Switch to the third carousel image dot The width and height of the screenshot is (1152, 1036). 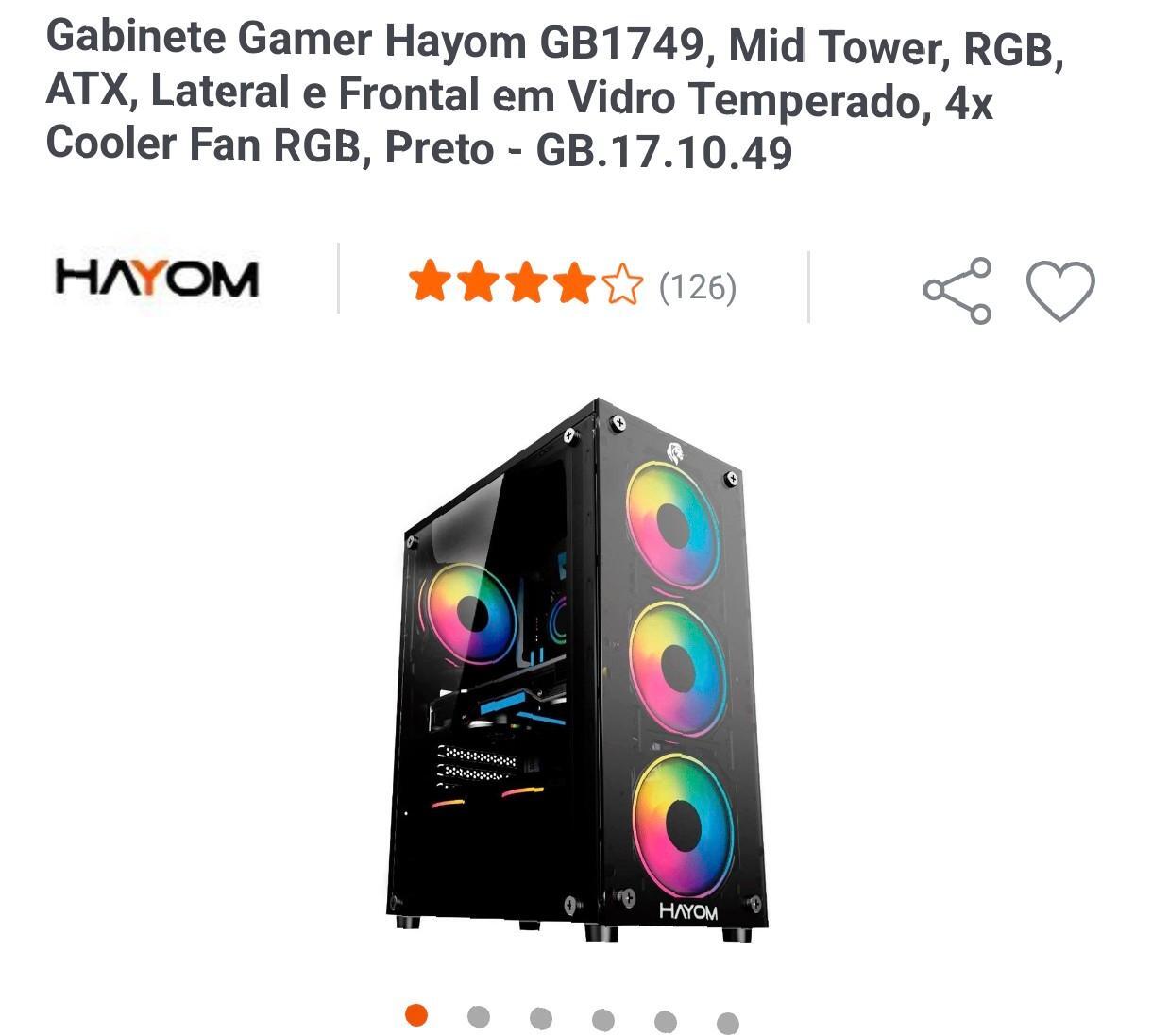541,1018
